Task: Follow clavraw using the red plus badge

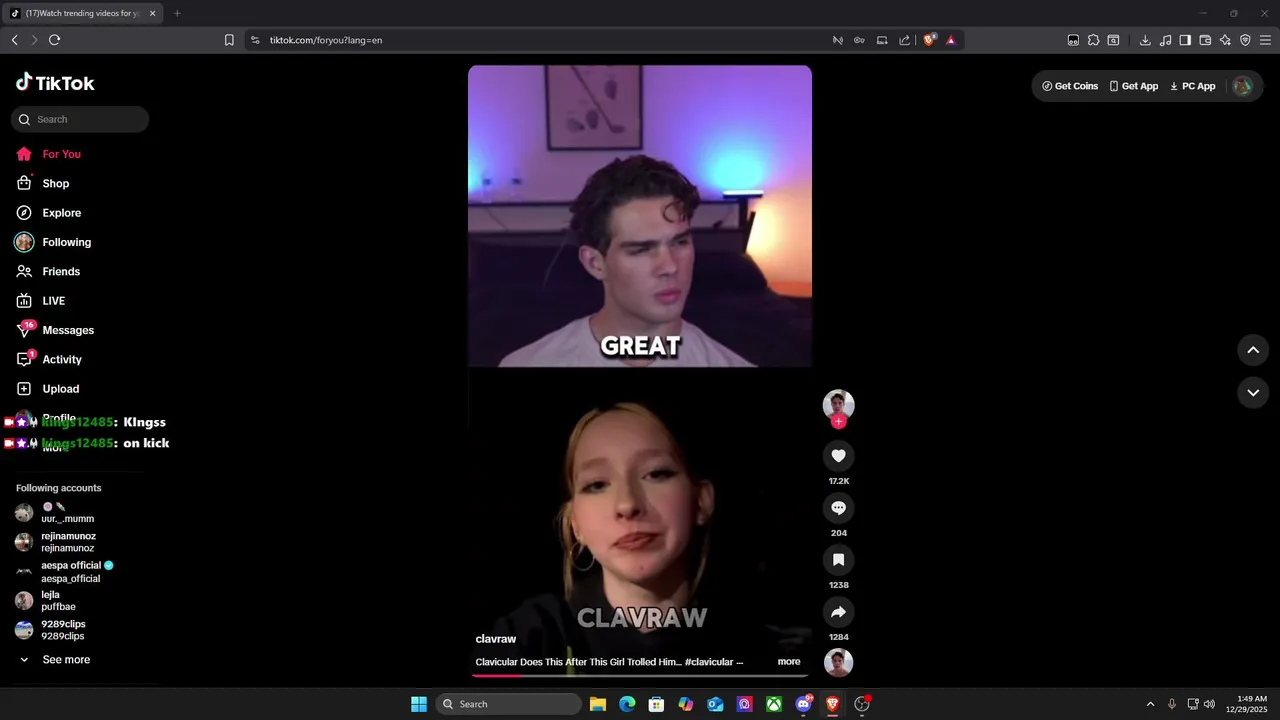Action: tap(838, 422)
